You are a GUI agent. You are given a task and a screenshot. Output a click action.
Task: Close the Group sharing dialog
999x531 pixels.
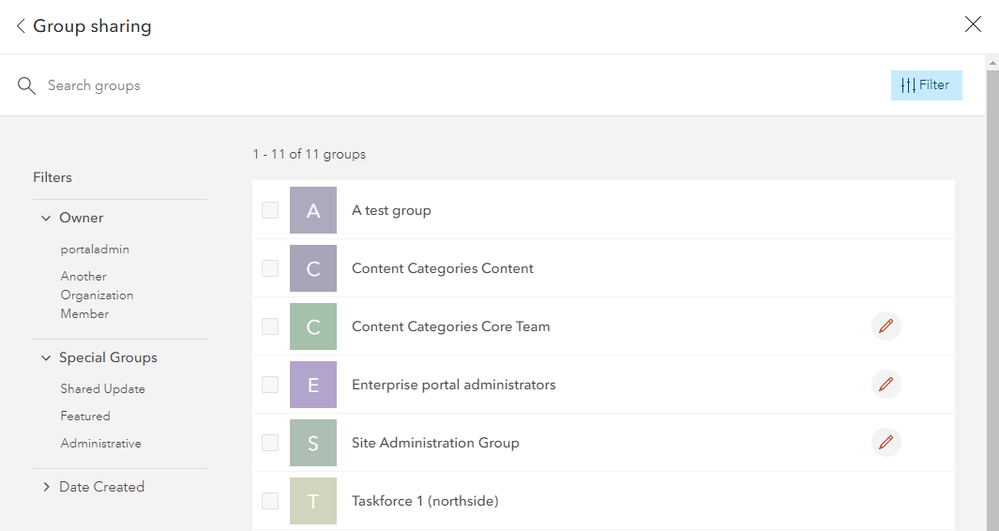point(973,25)
